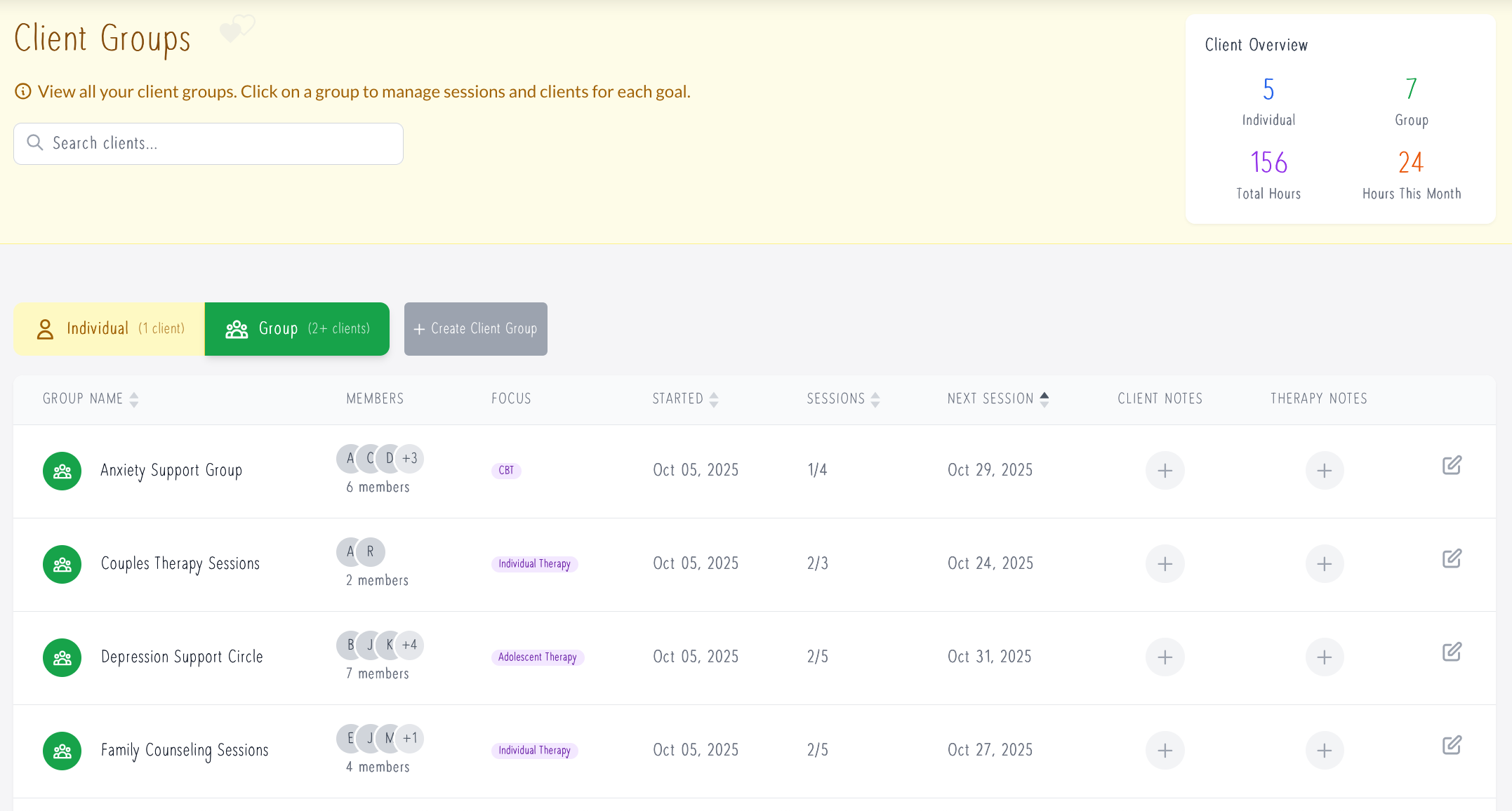Open edit icon for Anxiety Support Group
Viewport: 1512px width, 811px height.
[x=1452, y=466]
